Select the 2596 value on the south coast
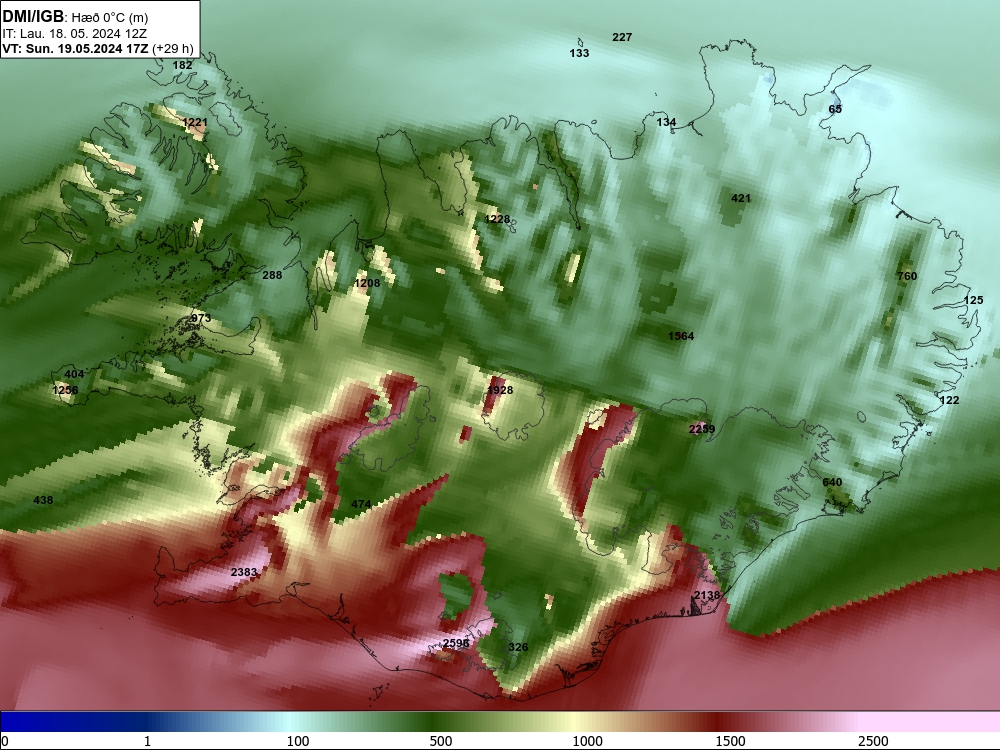The image size is (1000, 750). click(x=456, y=643)
